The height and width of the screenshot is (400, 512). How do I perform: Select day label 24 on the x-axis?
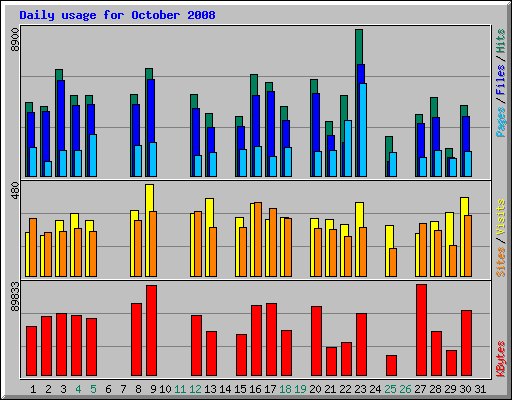[375, 389]
